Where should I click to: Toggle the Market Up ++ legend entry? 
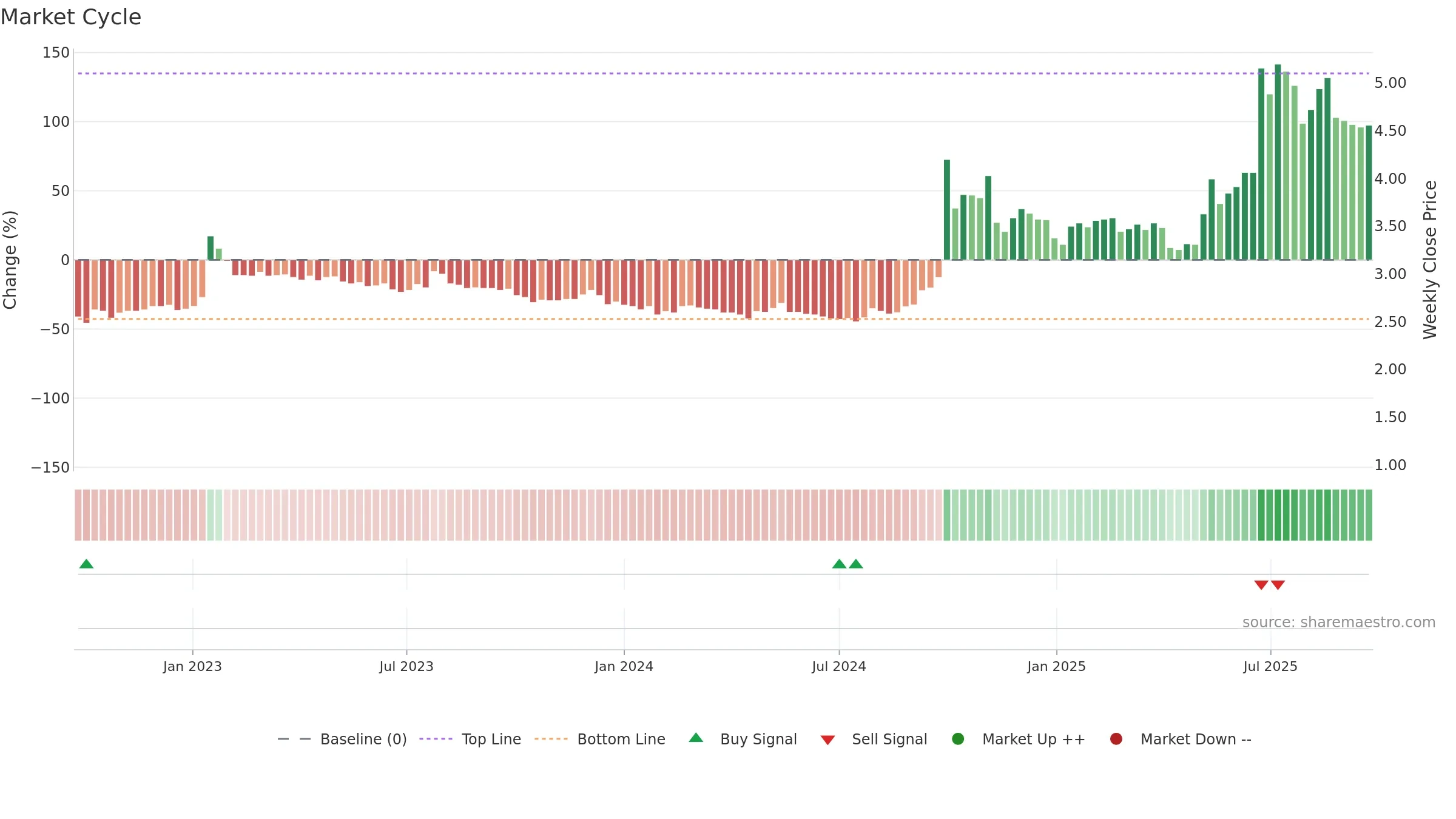1019,739
